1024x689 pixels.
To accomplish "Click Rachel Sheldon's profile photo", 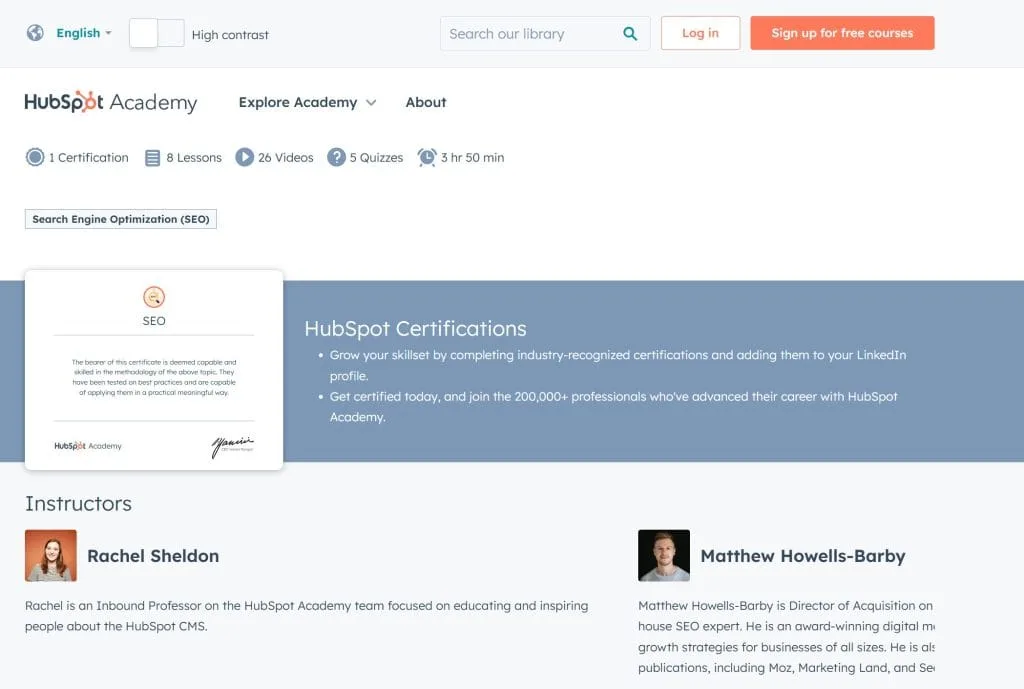I will coord(51,555).
